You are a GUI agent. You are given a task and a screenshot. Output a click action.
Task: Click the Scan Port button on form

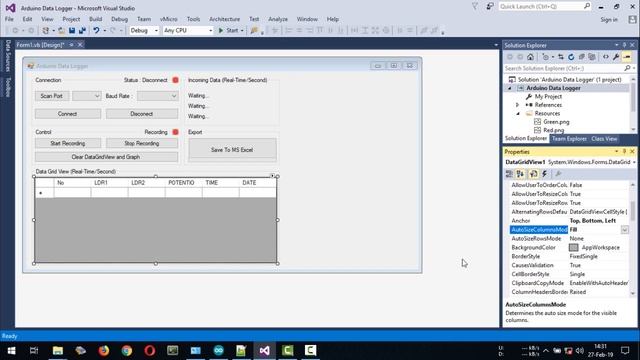[51, 96]
